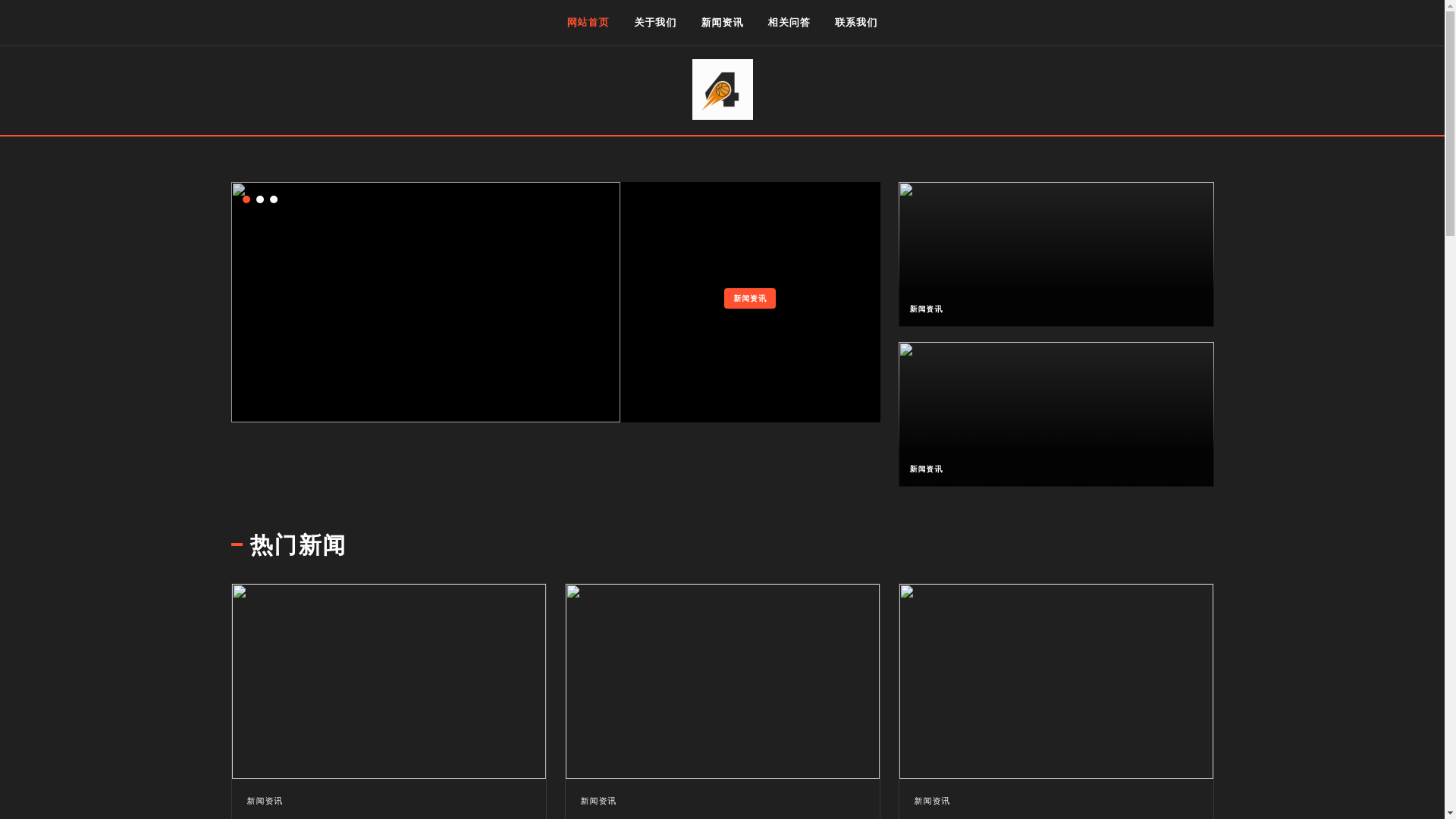Select the first red carousel dot
The image size is (1456, 819).
click(x=246, y=199)
